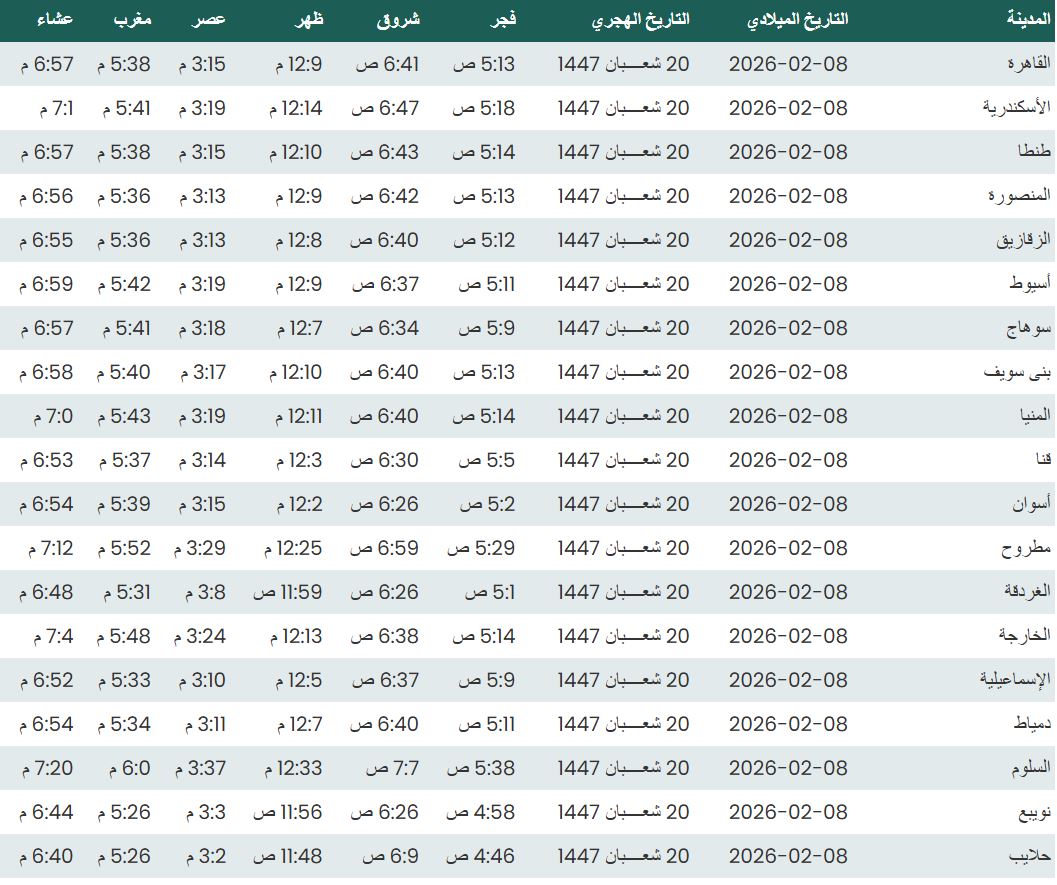
Task: Click the عشاء column header
Action: pos(54,19)
